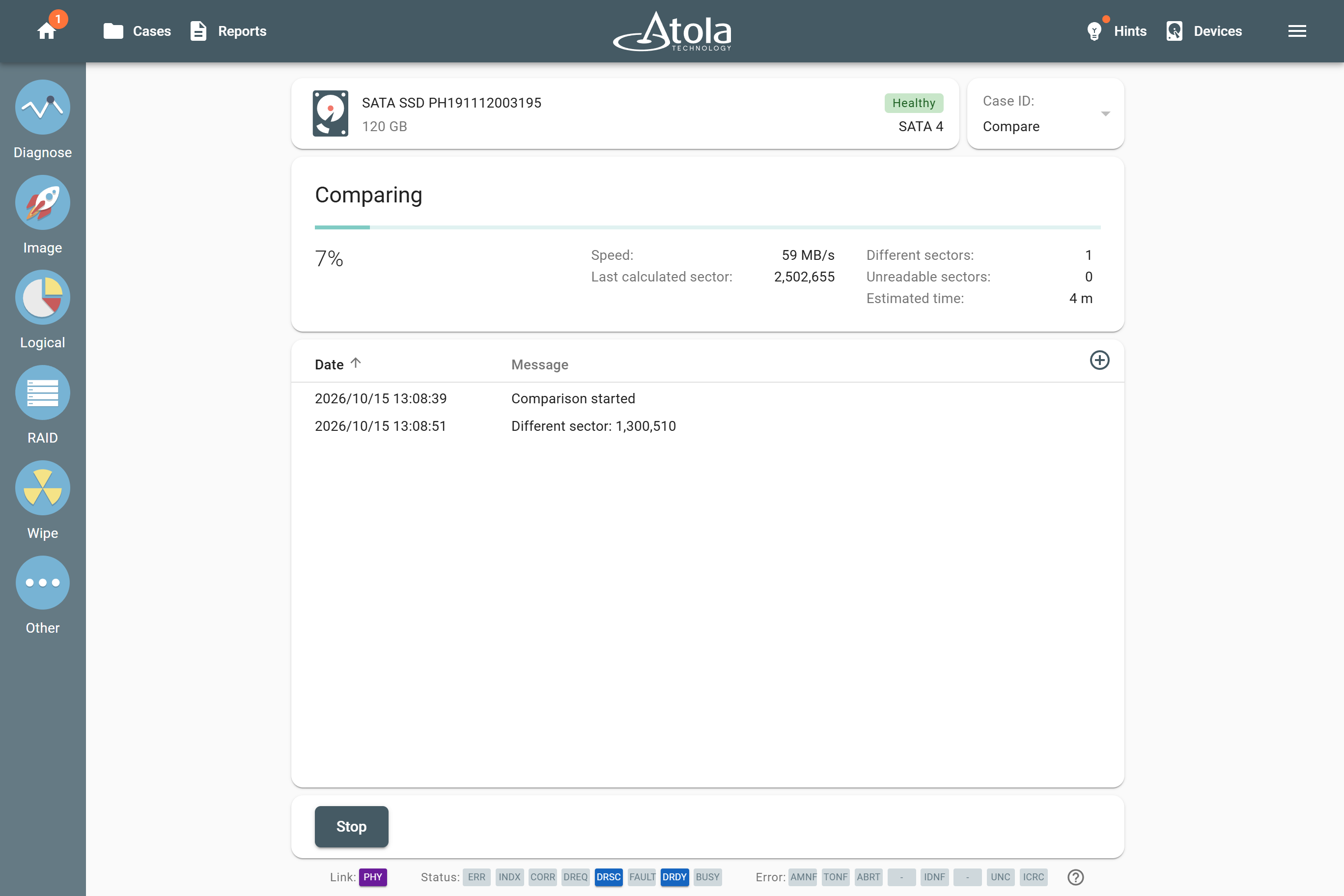
Task: Select the 'Comparison started' log row
Action: coord(707,398)
